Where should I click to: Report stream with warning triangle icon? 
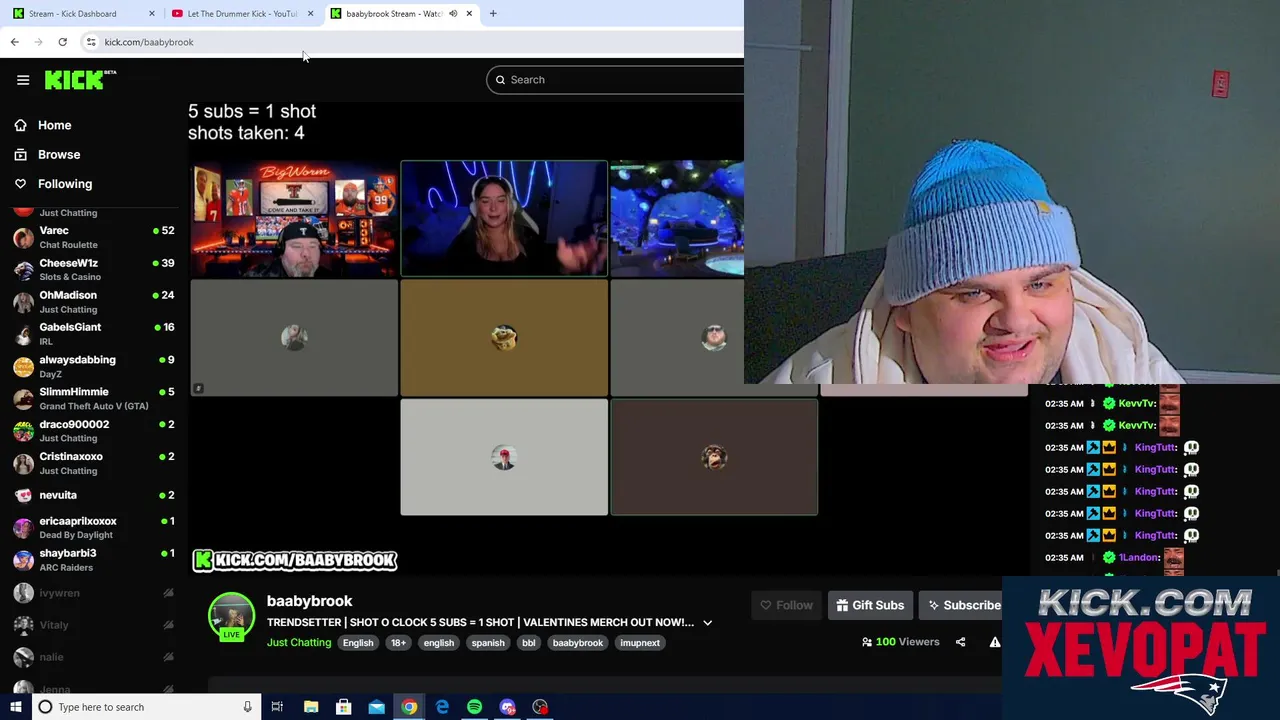pyautogui.click(x=995, y=642)
